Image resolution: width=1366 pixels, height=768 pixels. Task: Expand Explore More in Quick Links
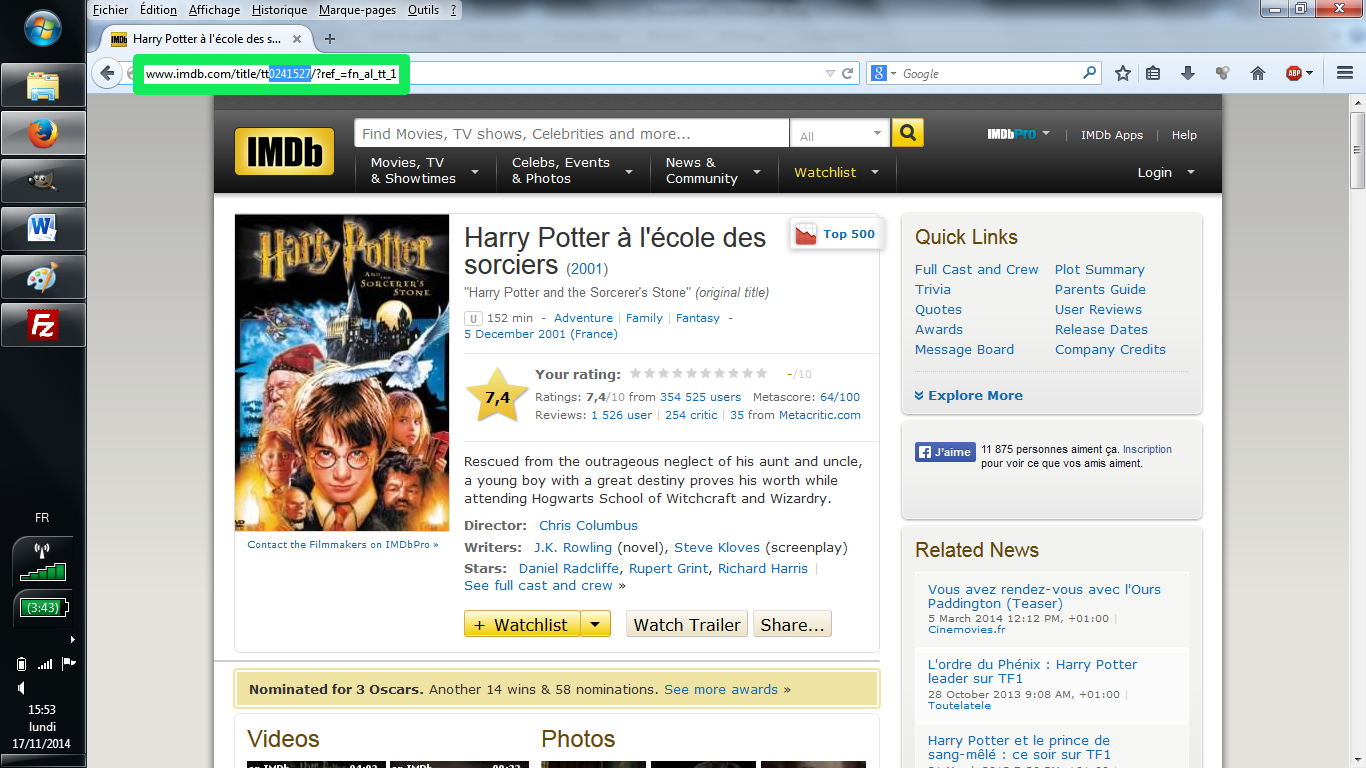(x=969, y=396)
